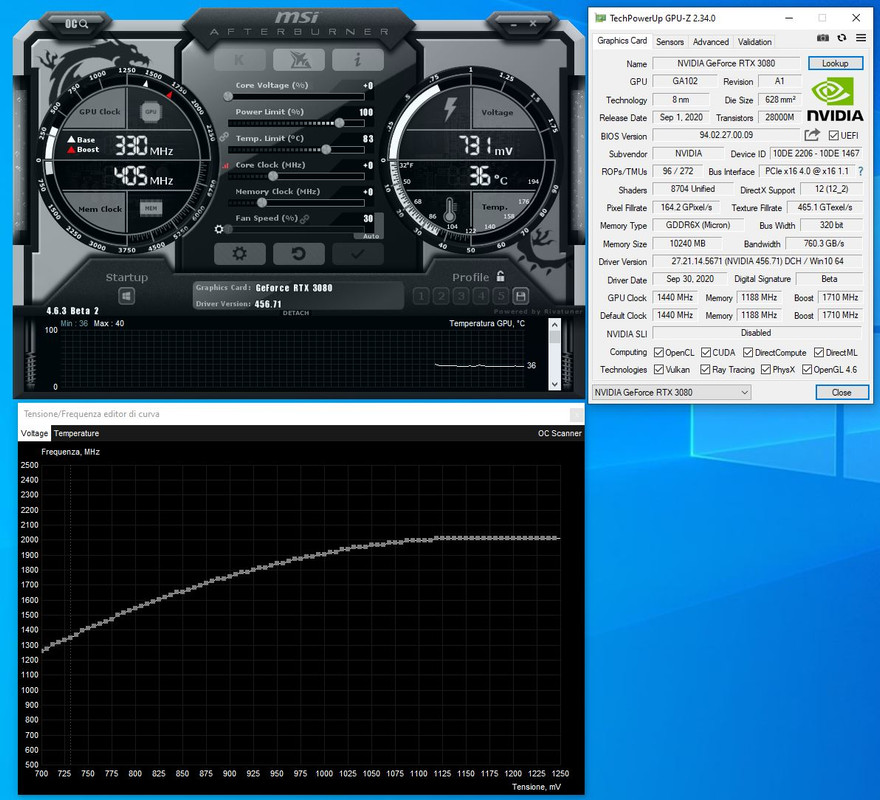Image resolution: width=880 pixels, height=800 pixels.
Task: Open Afterburner settings gear button
Action: [x=240, y=254]
